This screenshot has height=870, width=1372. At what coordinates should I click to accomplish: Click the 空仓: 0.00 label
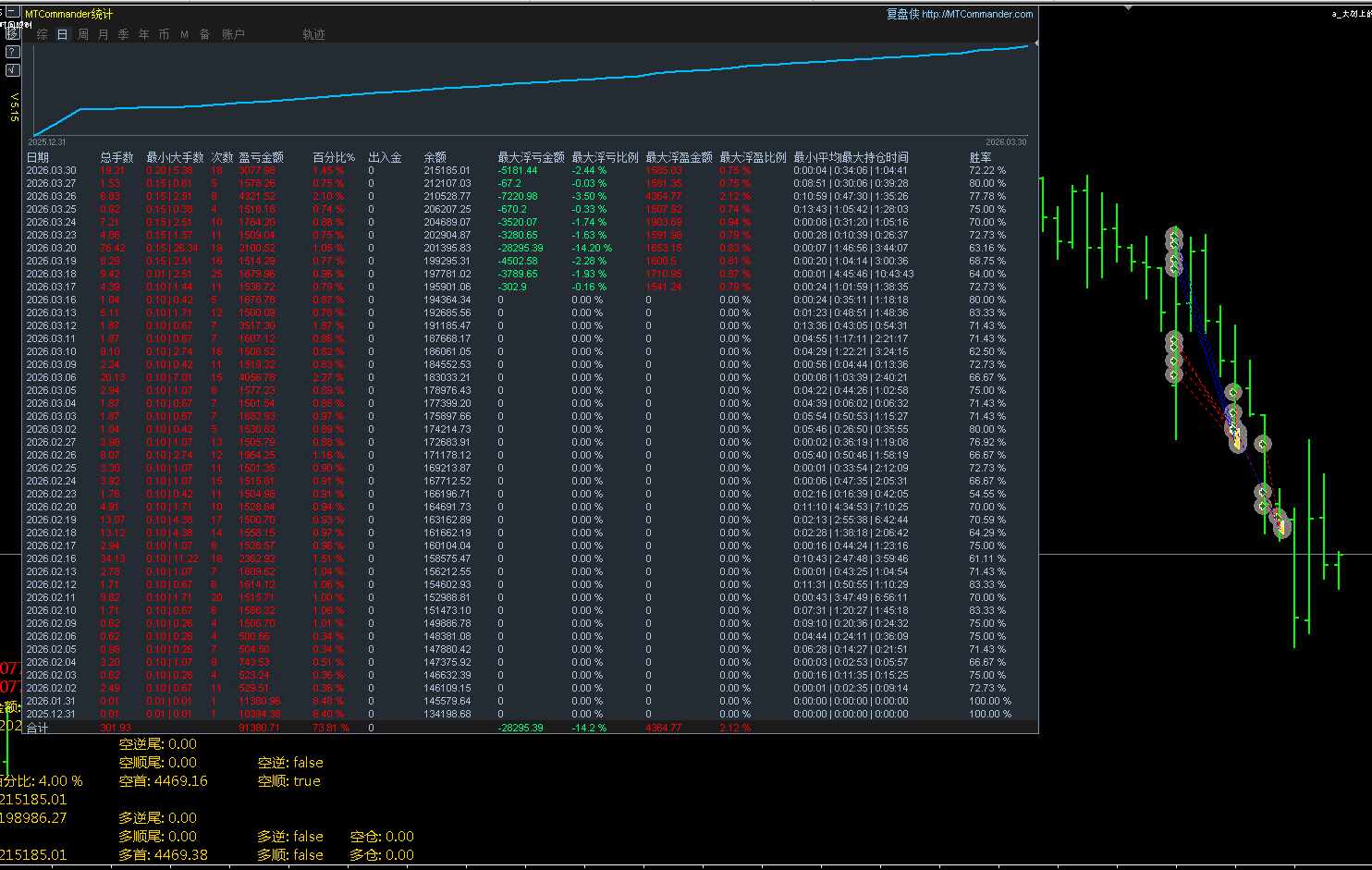[382, 837]
